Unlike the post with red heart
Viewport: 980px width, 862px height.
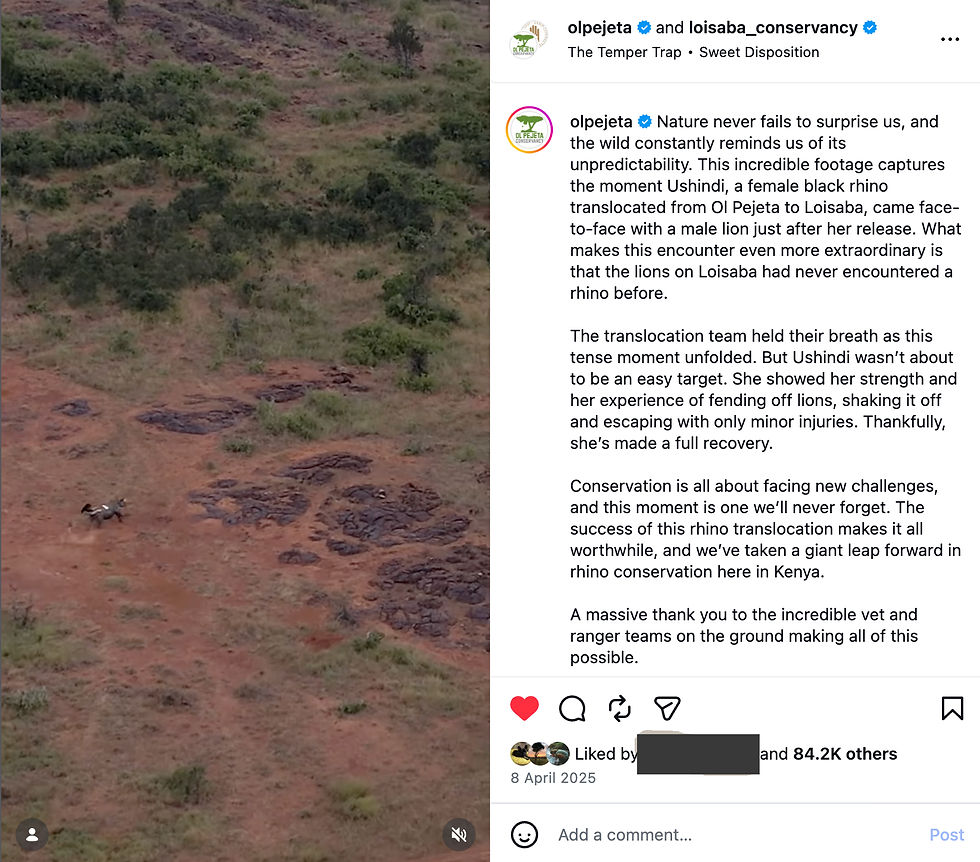(524, 708)
